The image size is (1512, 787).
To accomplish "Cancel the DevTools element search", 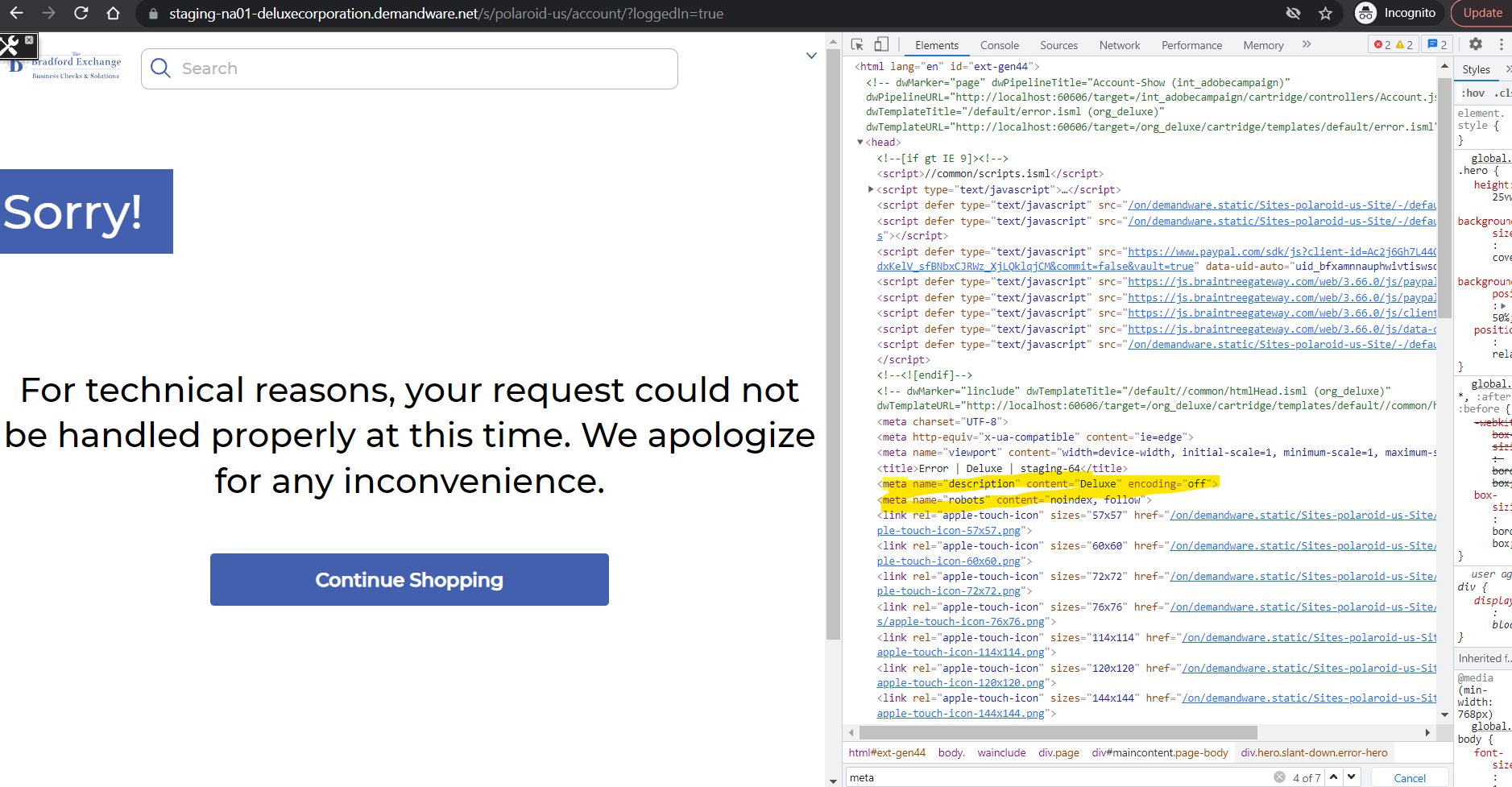I will tap(1409, 778).
